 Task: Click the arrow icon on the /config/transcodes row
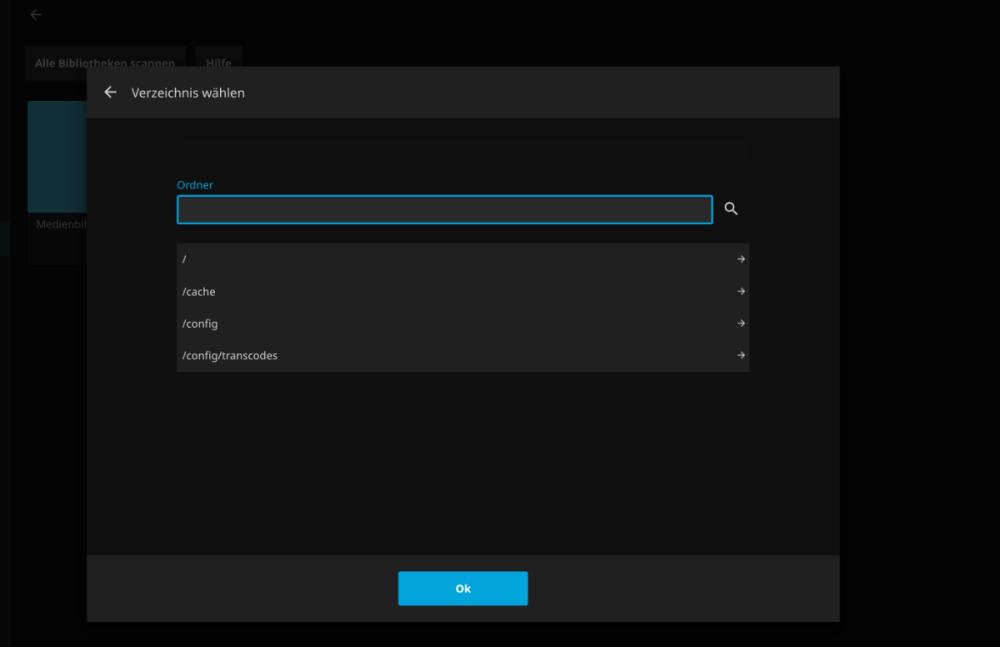(741, 356)
